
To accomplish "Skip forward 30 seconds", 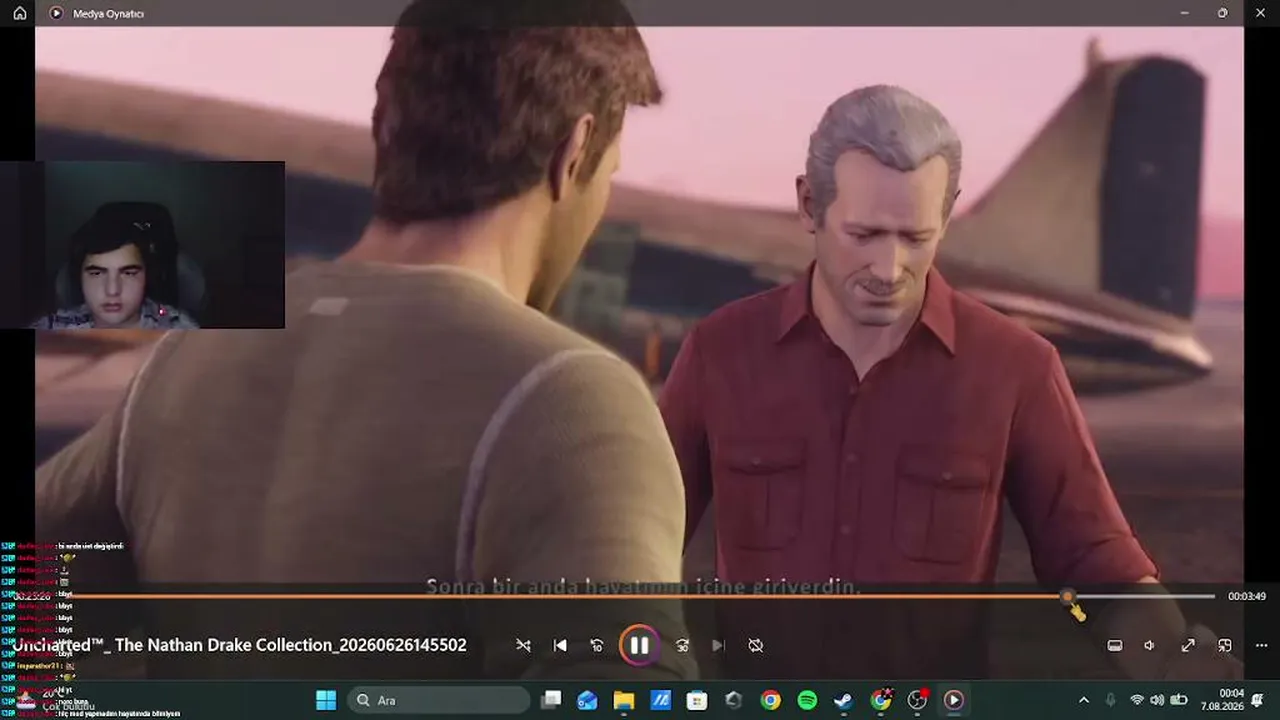I will [x=682, y=645].
